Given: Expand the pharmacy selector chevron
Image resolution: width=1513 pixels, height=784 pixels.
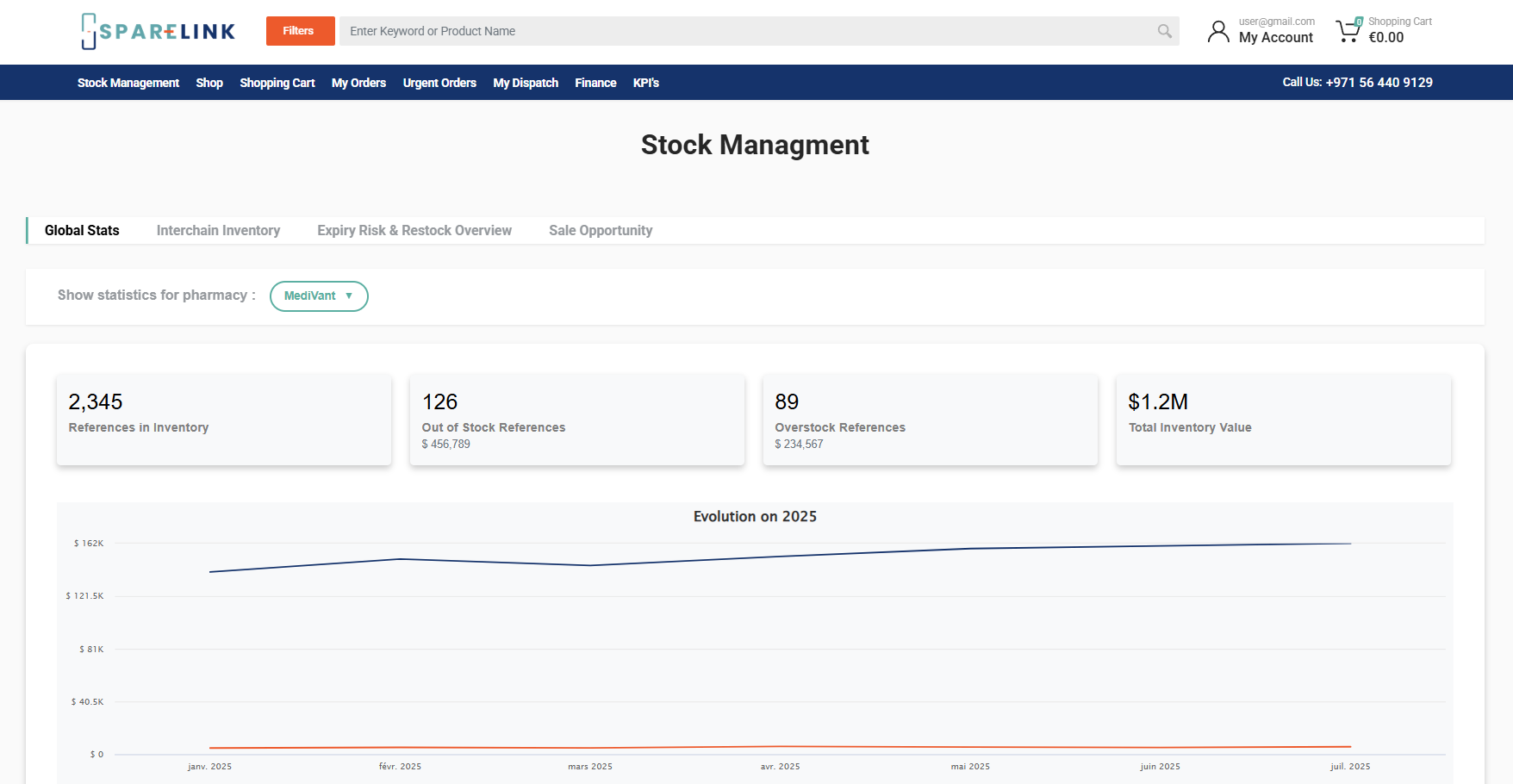Looking at the screenshot, I should coord(349,296).
